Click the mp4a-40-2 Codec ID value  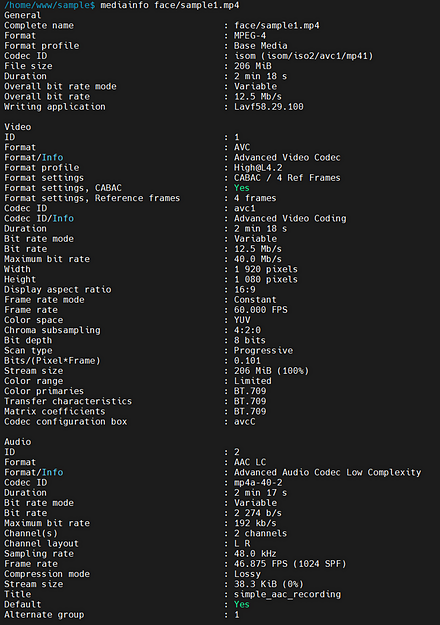[x=258, y=483]
